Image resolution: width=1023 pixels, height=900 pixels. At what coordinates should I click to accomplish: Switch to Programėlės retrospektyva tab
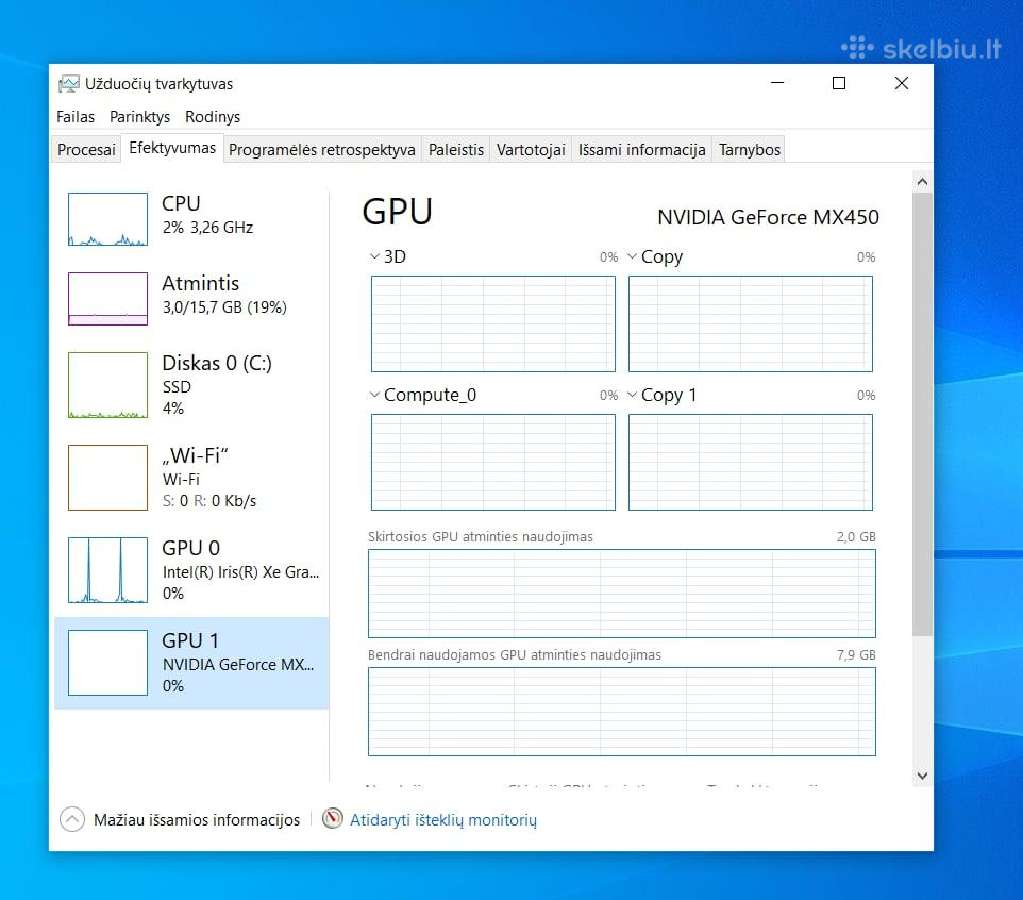click(322, 149)
